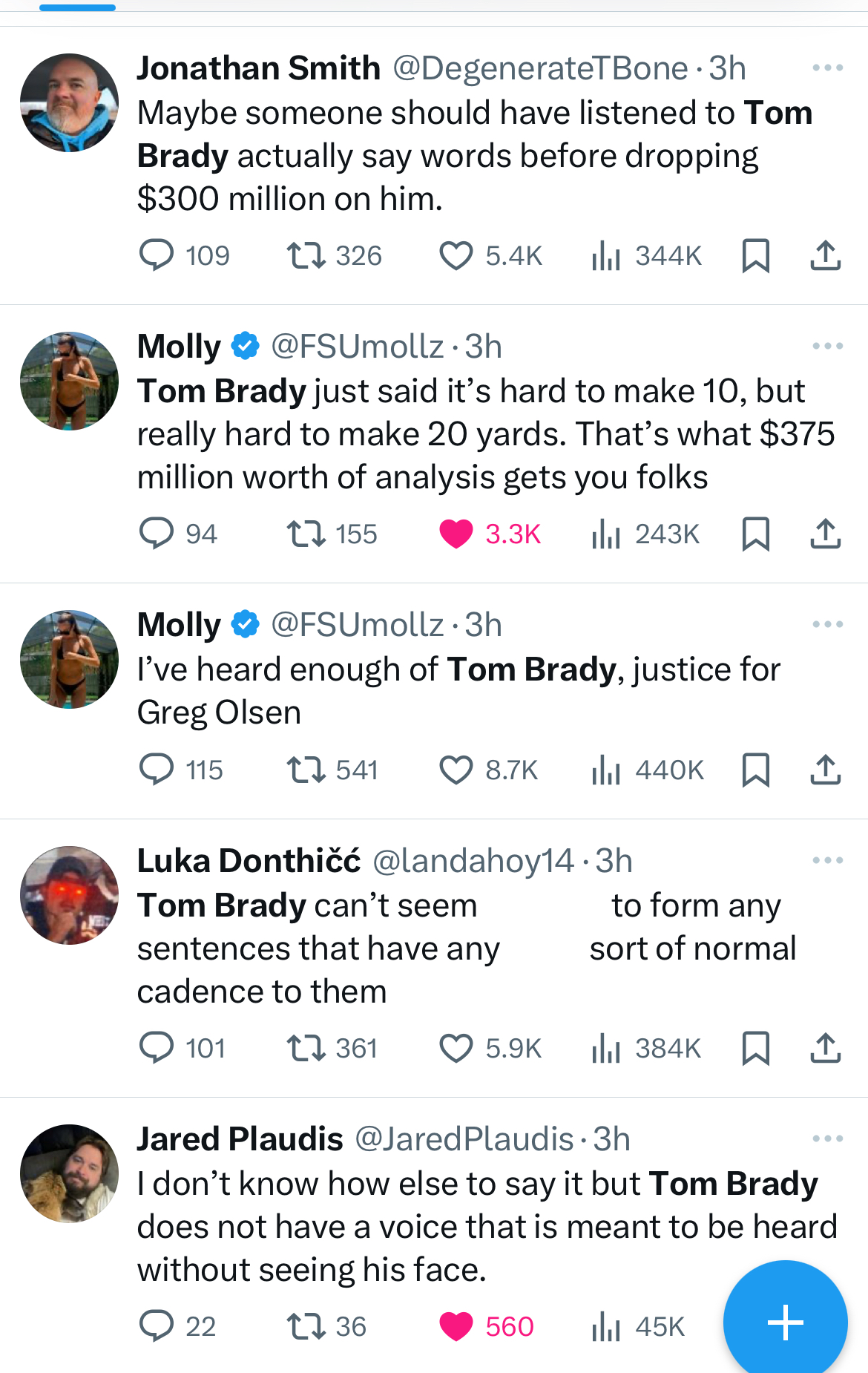Open Jared Plaudis's profile picture
This screenshot has width=868, height=1373.
[x=69, y=1173]
